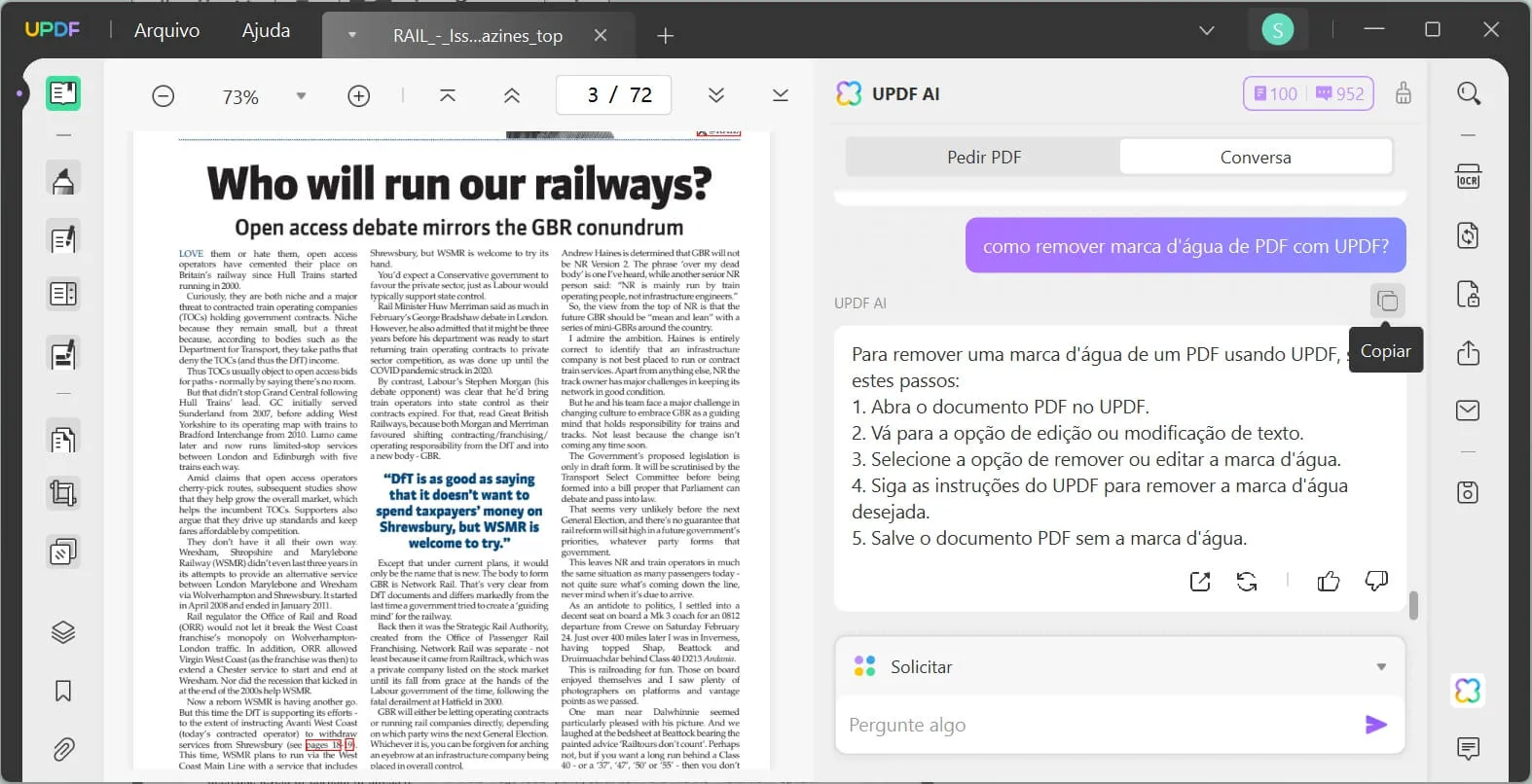The image size is (1532, 784).
Task: Click the Save as other disk icon
Action: [x=1468, y=492]
